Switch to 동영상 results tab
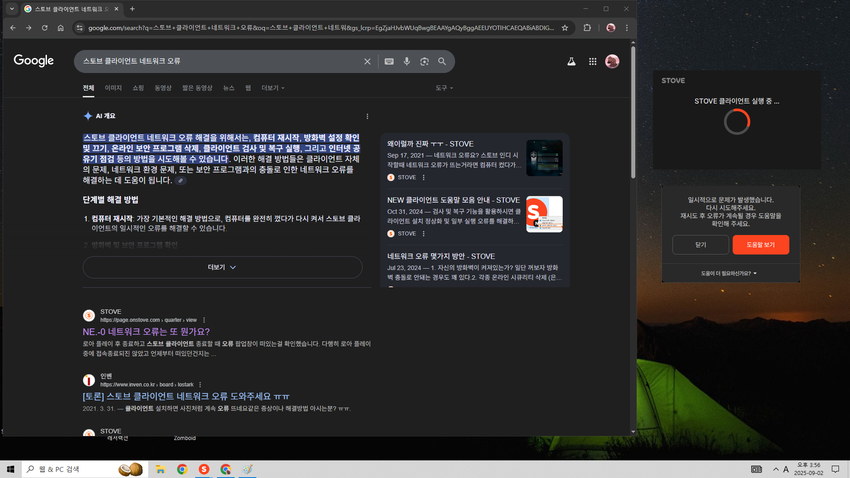This screenshot has height=478, width=850. point(163,88)
